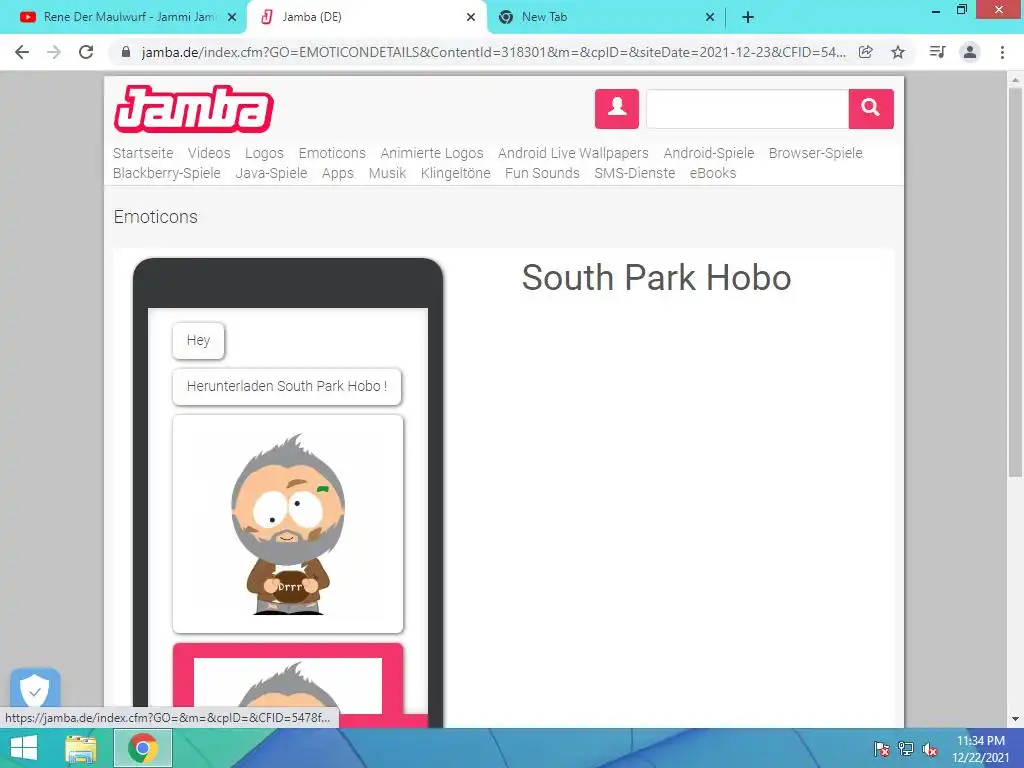This screenshot has height=768, width=1024.
Task: Click the browser forward arrow
Action: [x=54, y=52]
